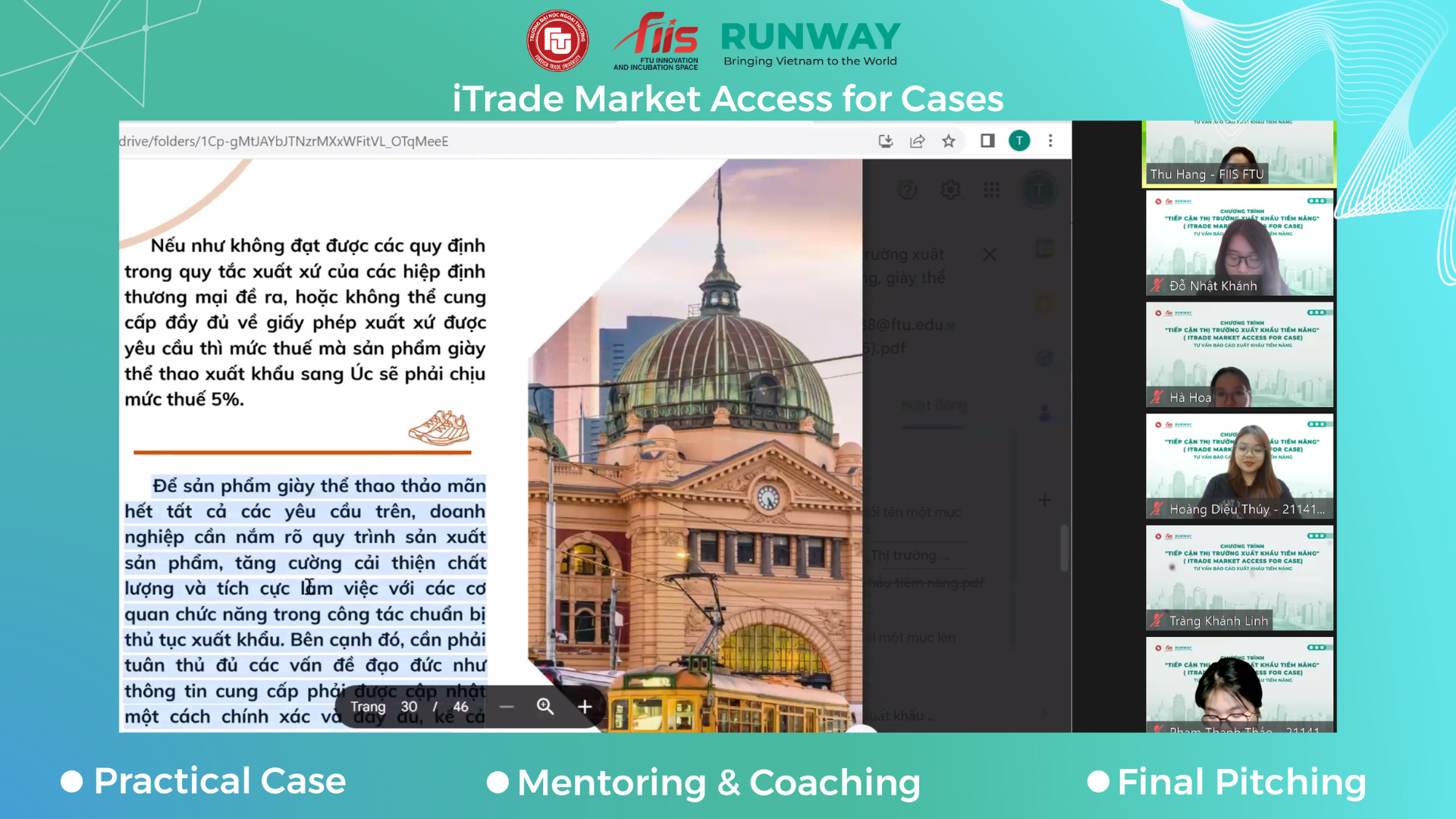Screen dimensions: 1456x819
Task: Open the Google apps grid icon
Action: (x=992, y=190)
